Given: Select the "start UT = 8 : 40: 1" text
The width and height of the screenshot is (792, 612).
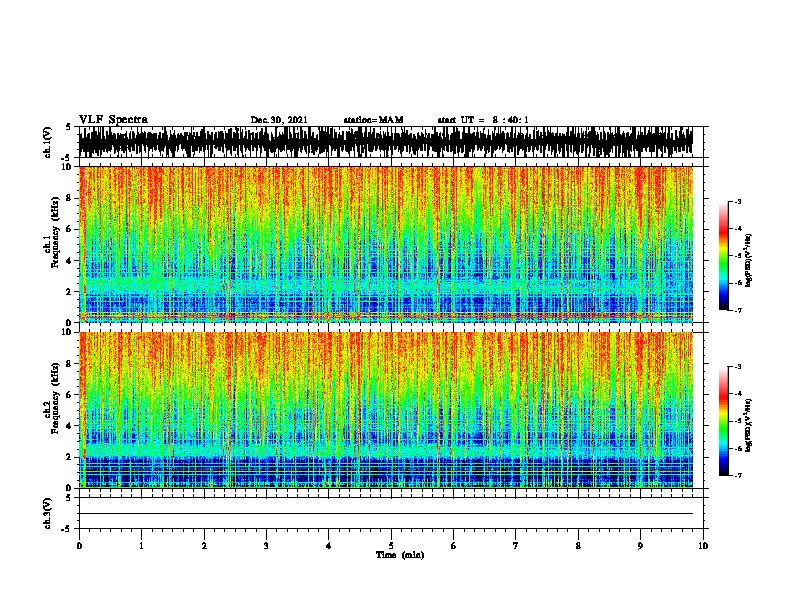Looking at the screenshot, I should click(483, 120).
